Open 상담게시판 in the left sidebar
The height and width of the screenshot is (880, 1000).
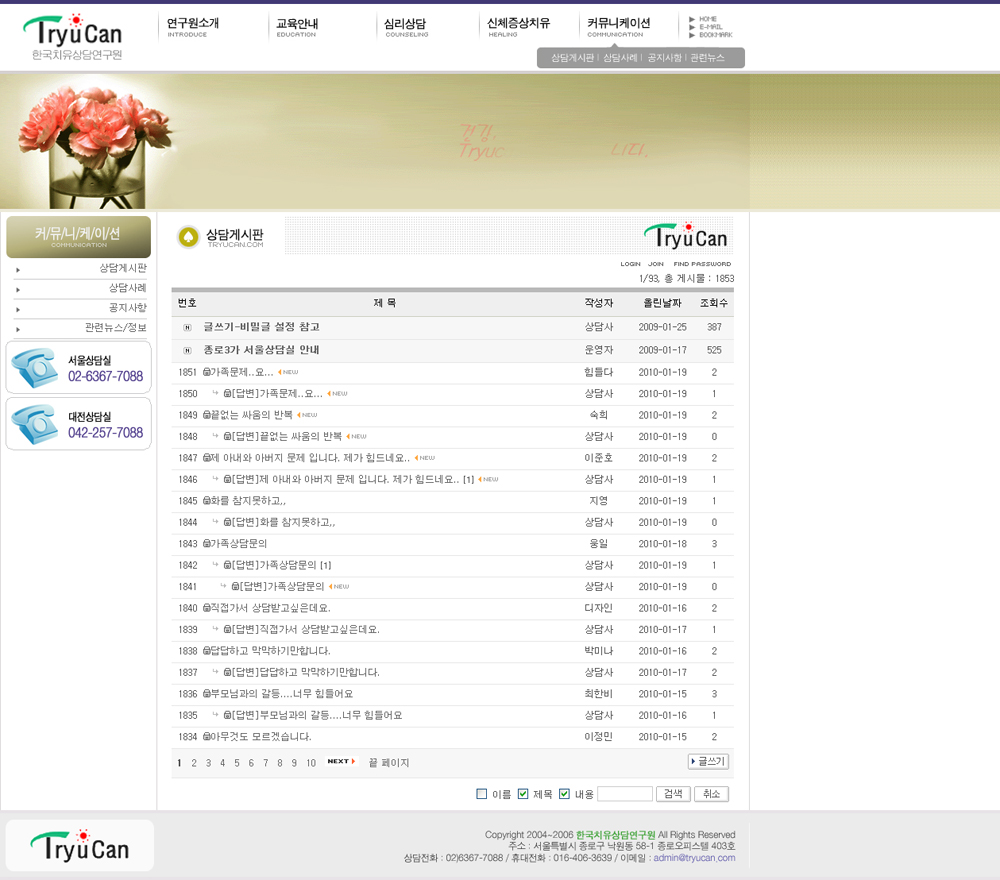(x=122, y=269)
